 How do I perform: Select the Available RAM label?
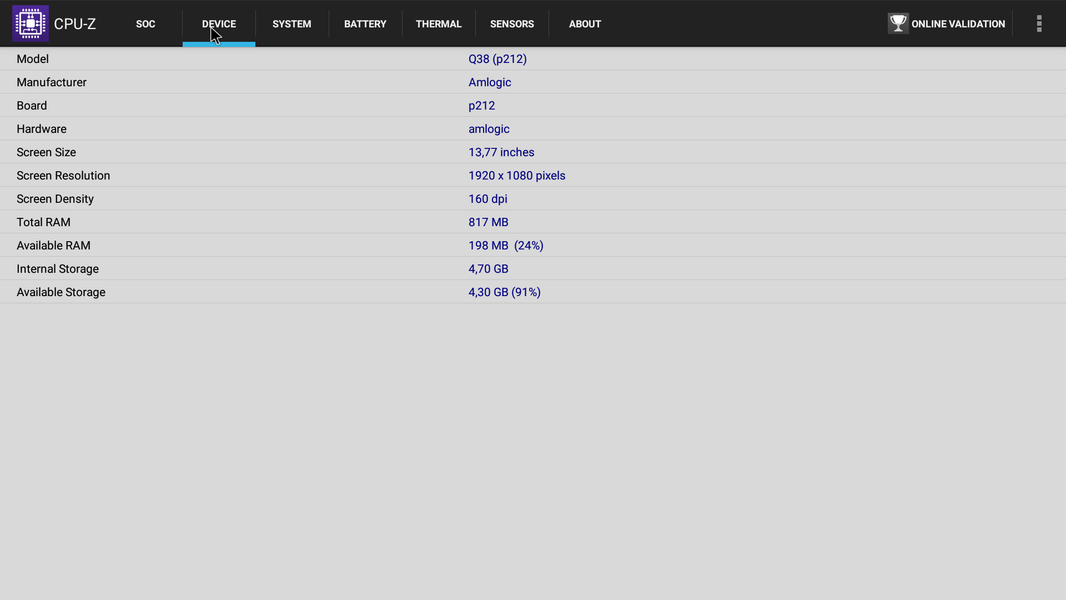[x=54, y=245]
